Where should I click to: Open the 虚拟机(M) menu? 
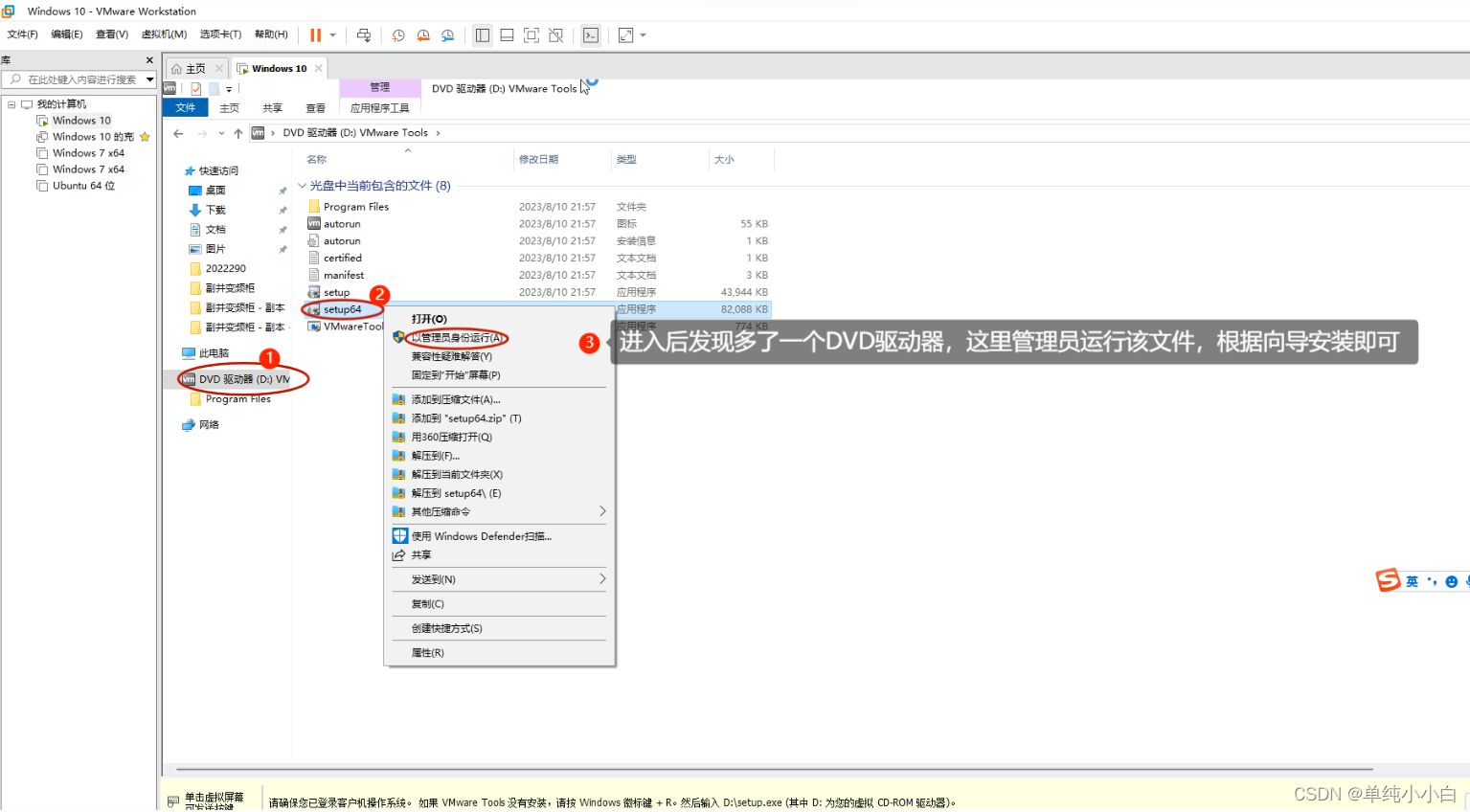[164, 34]
